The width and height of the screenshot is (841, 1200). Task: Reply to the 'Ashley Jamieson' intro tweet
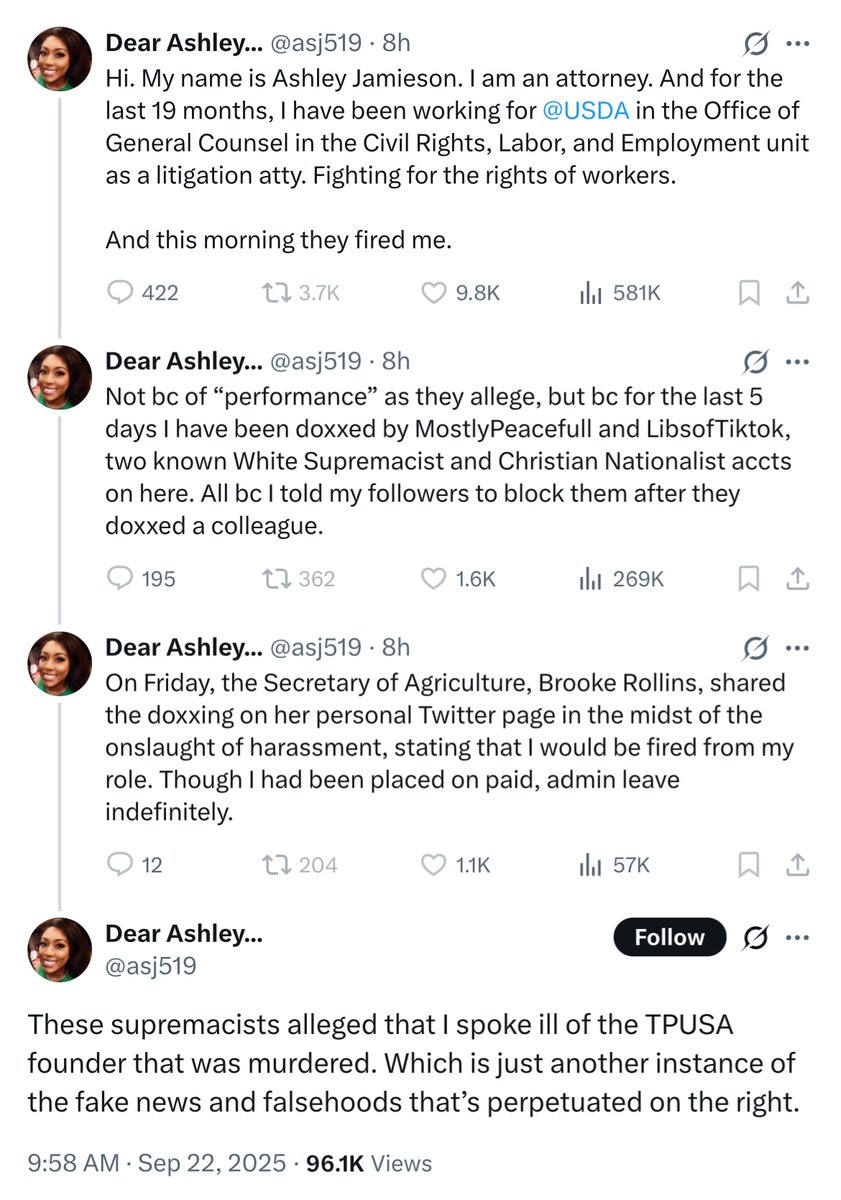pos(121,292)
